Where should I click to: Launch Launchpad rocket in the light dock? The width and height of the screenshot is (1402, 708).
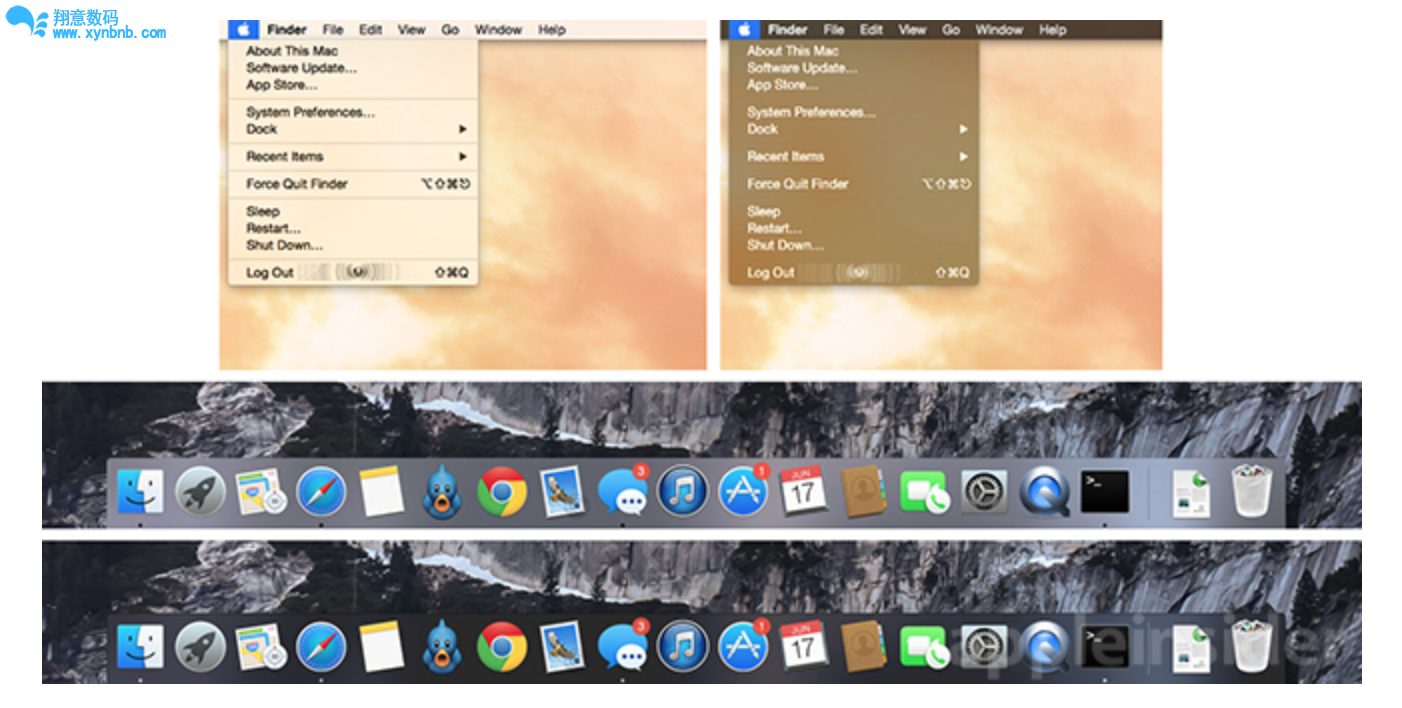tap(200, 492)
